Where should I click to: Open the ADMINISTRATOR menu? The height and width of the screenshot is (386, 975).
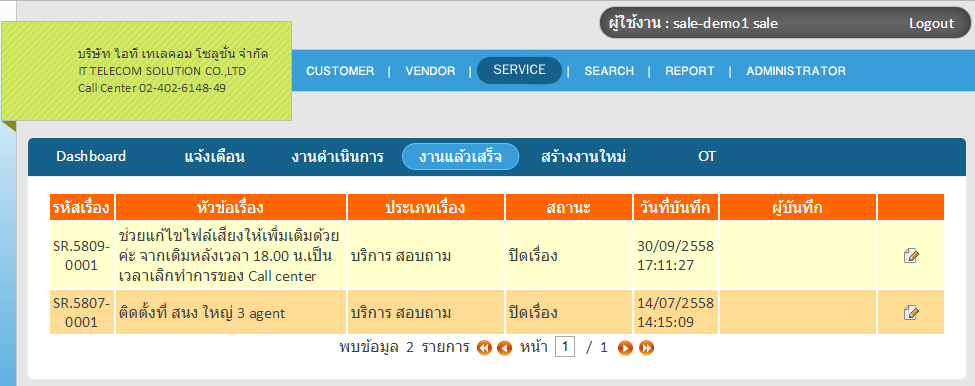[x=796, y=71]
